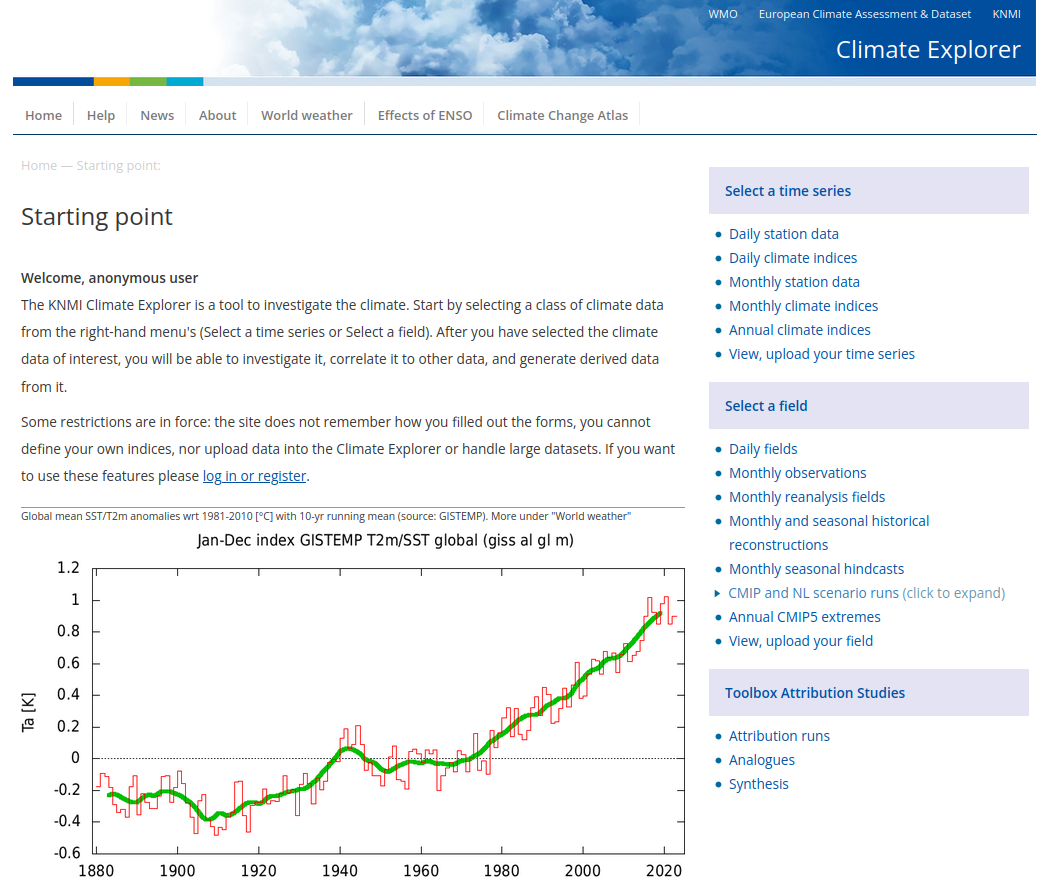Open the Home menu item

(x=44, y=116)
